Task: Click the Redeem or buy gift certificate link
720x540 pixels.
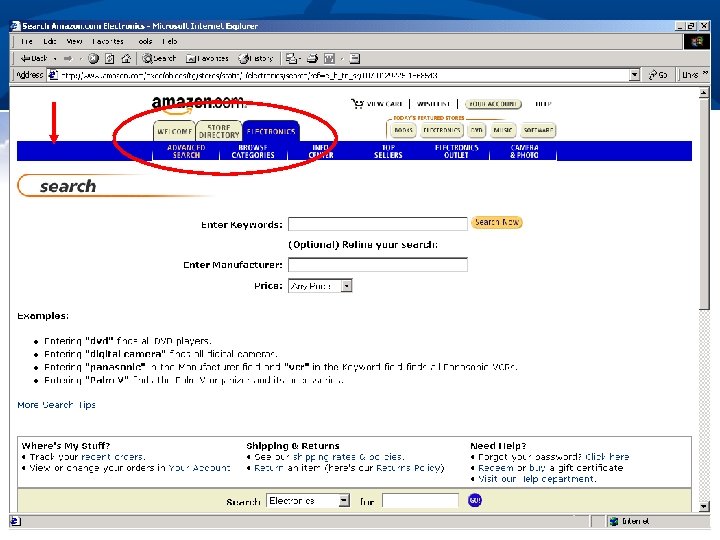Action: coord(551,468)
